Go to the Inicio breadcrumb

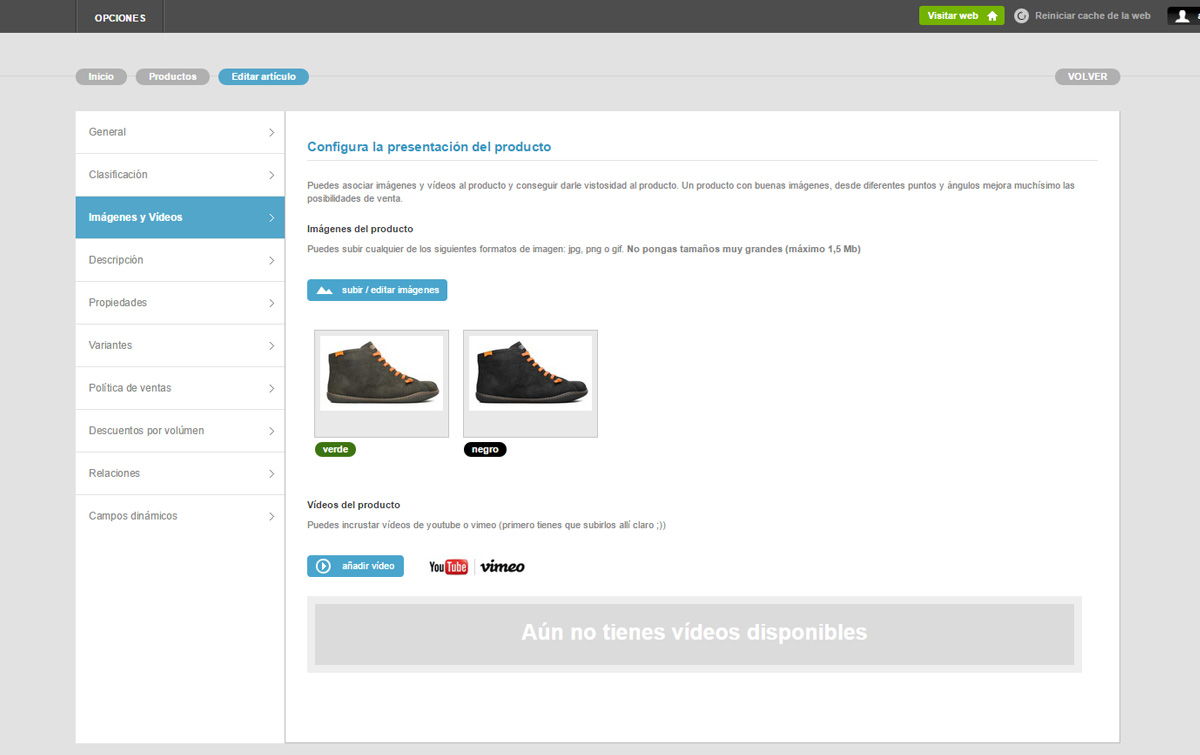pyautogui.click(x=101, y=77)
